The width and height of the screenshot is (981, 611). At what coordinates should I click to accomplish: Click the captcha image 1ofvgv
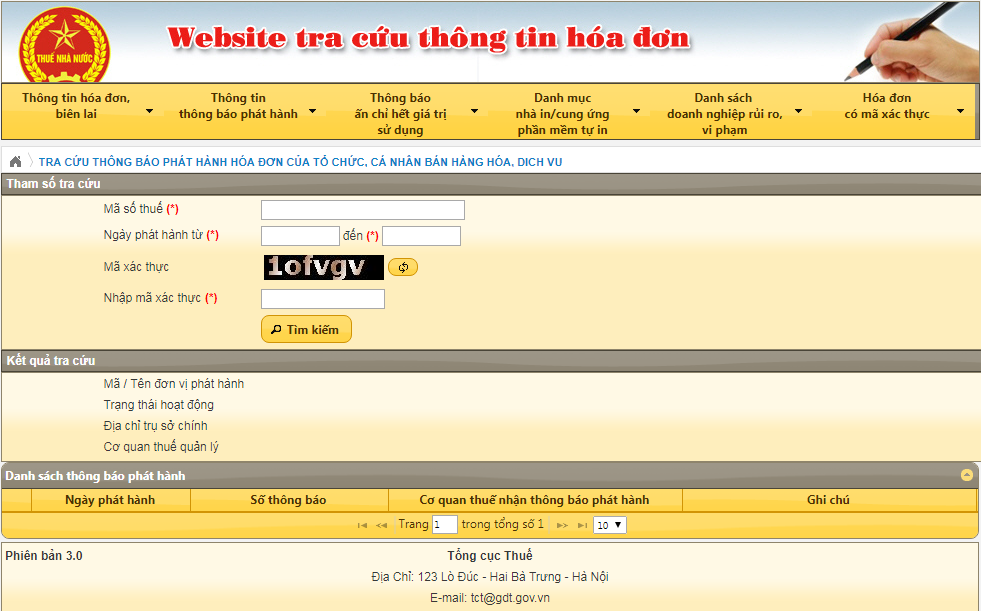click(x=323, y=267)
